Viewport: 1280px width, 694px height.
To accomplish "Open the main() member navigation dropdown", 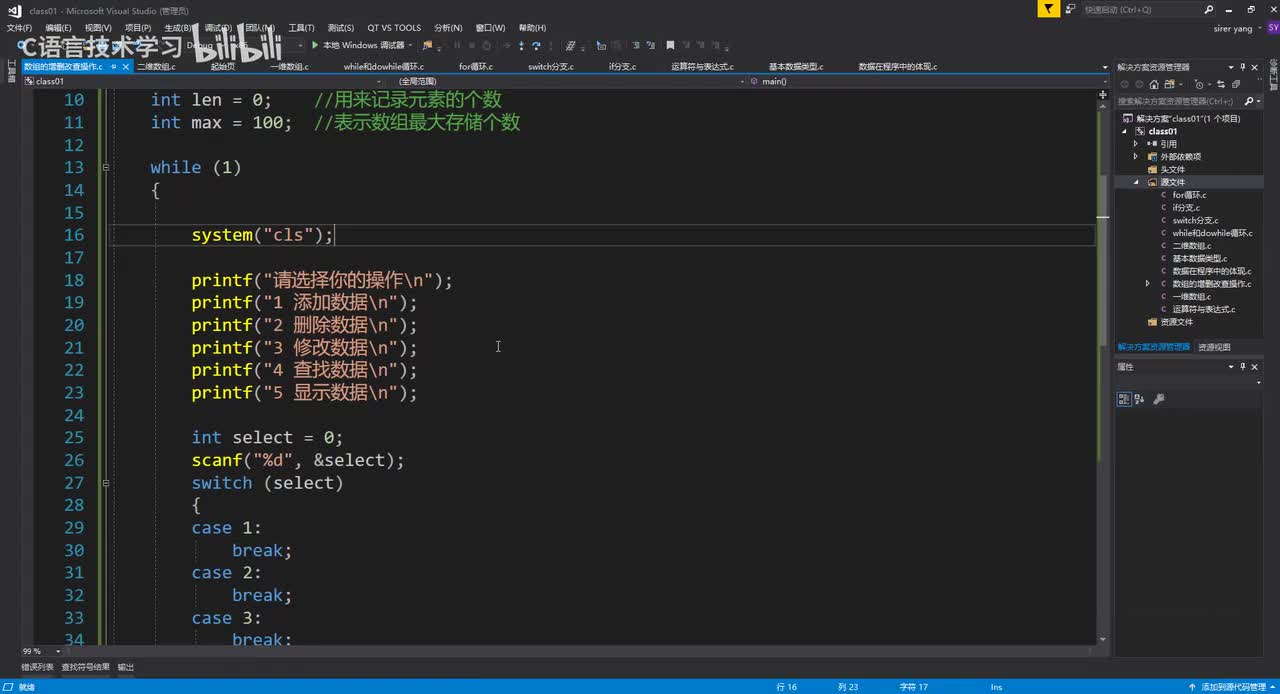I will (1105, 81).
